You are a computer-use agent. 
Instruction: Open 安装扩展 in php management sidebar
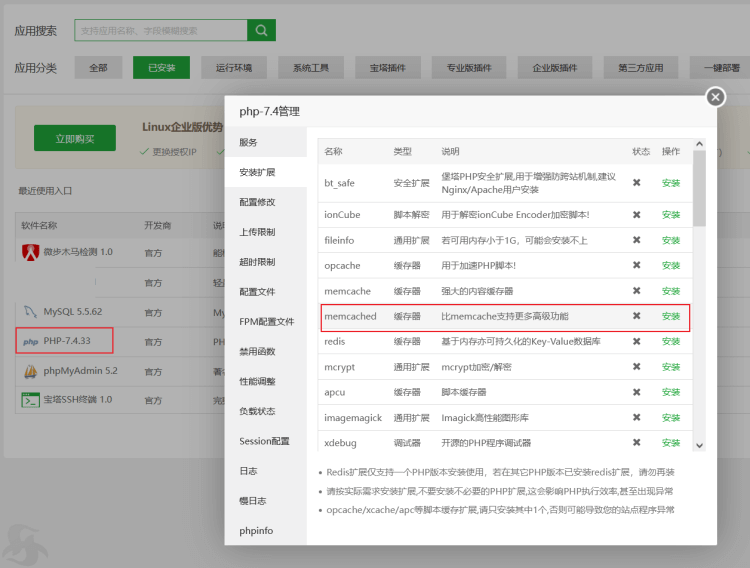click(265, 172)
